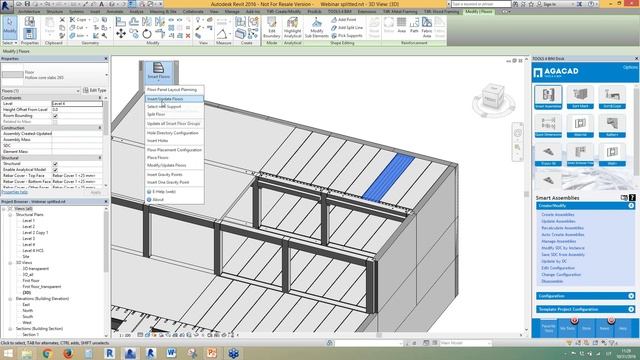Open the Edit Boundary tool

point(271,28)
